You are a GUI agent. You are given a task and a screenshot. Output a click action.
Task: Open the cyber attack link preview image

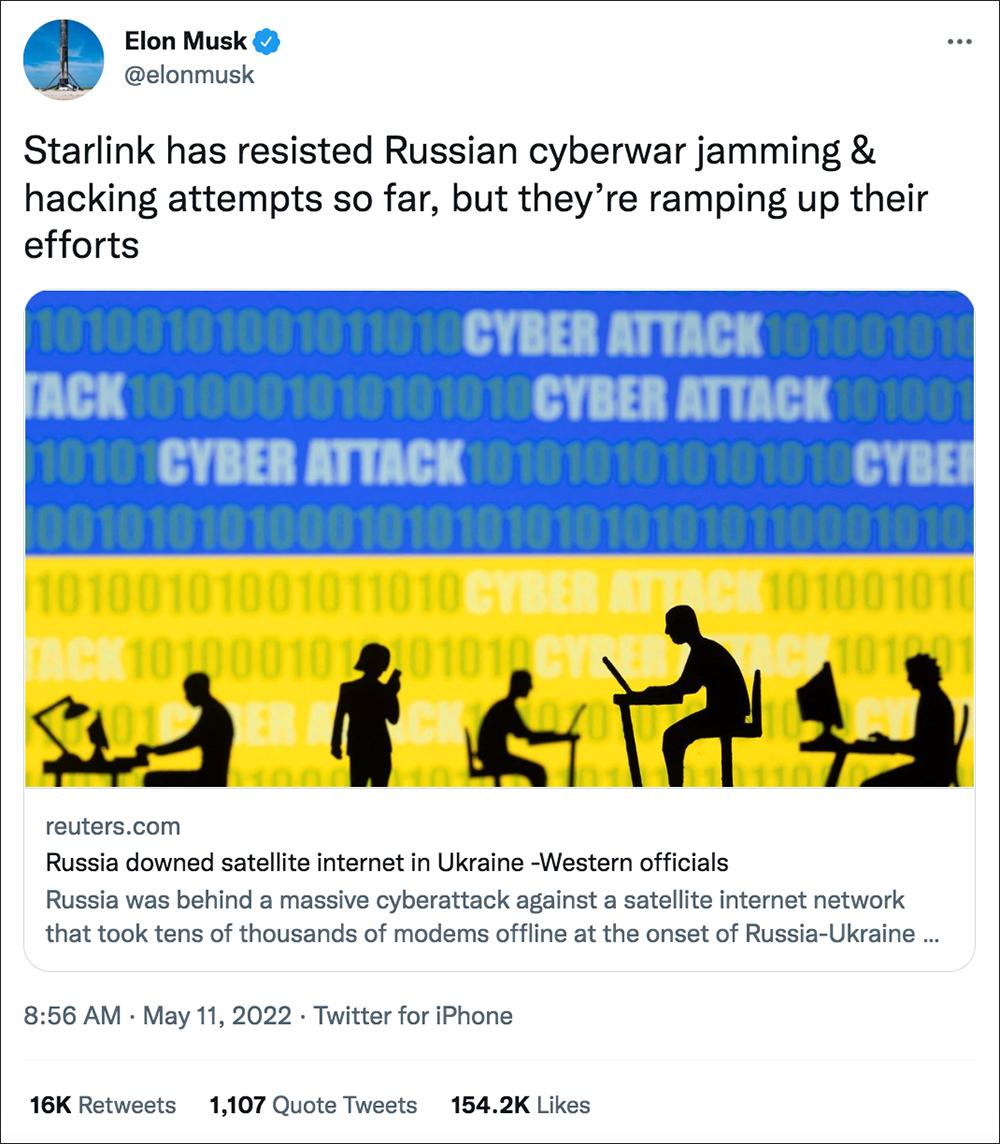pos(499,538)
